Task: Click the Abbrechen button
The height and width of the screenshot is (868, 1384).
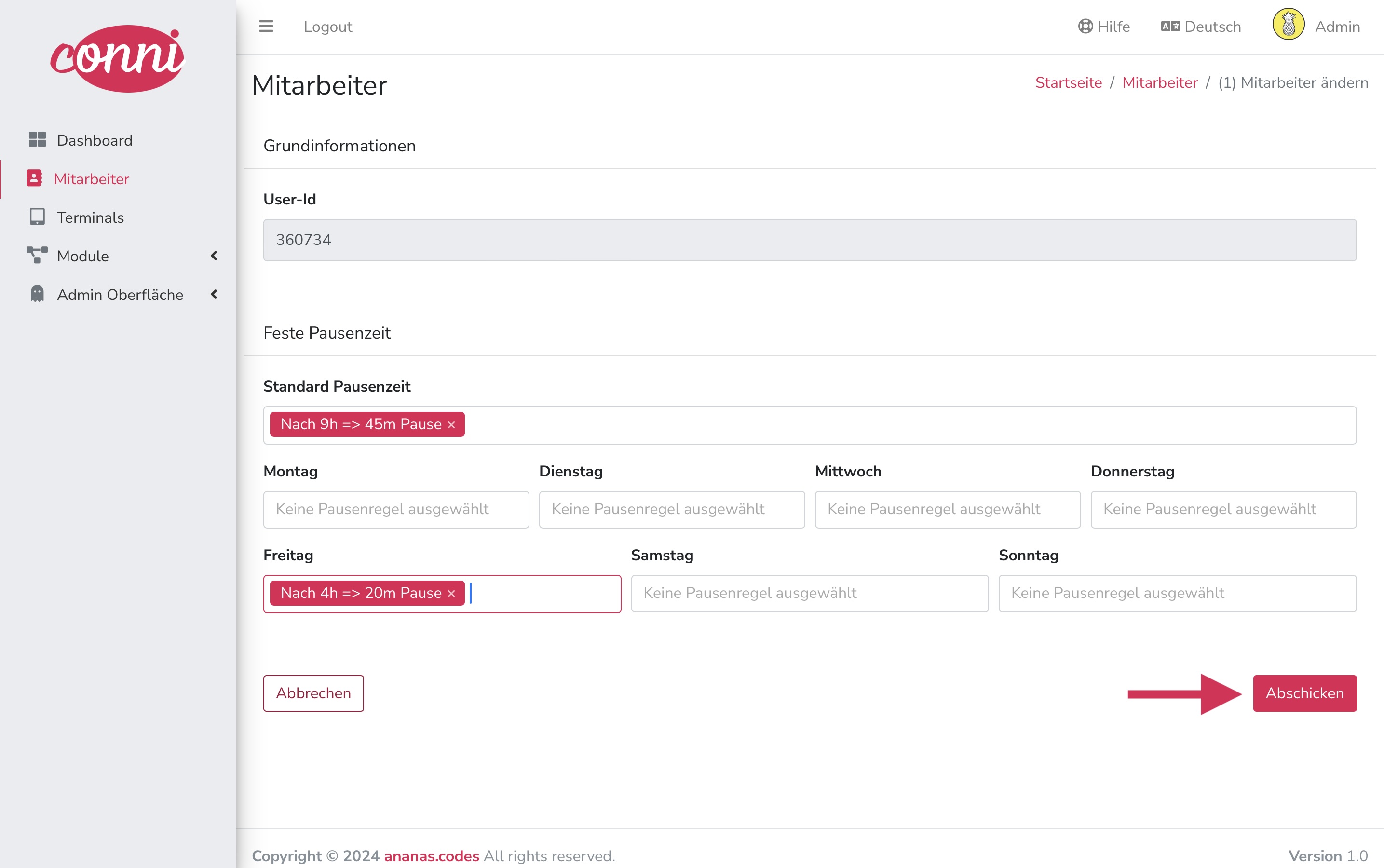Action: 313,693
